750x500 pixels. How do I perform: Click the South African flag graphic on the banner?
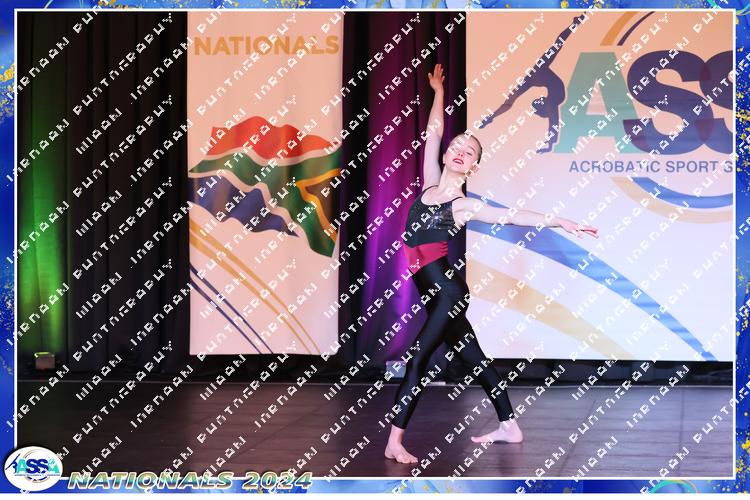(265, 185)
